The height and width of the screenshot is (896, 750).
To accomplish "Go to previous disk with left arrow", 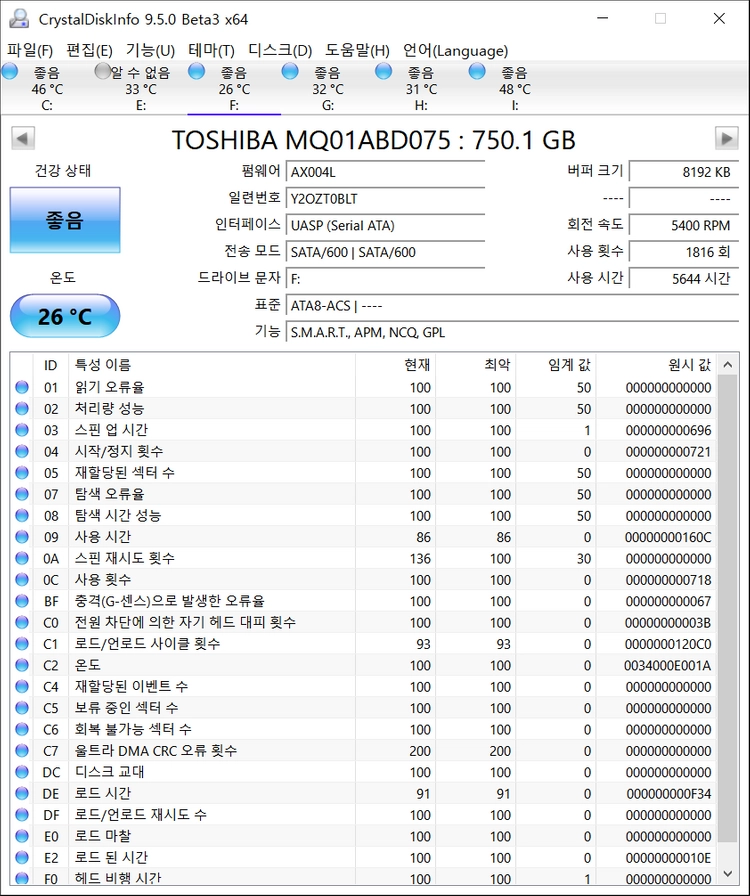I will [x=23, y=138].
